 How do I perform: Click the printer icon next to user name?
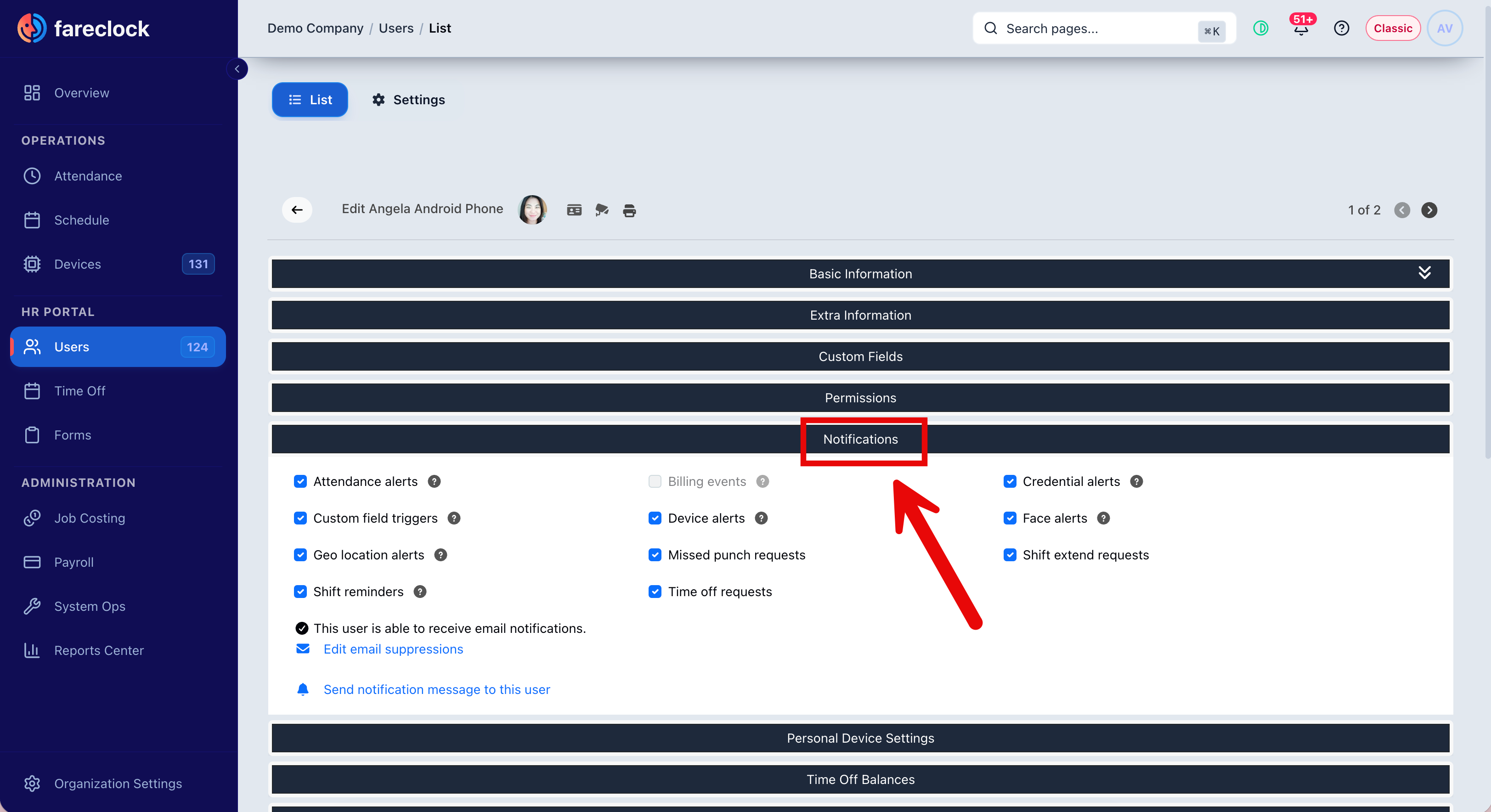click(629, 210)
